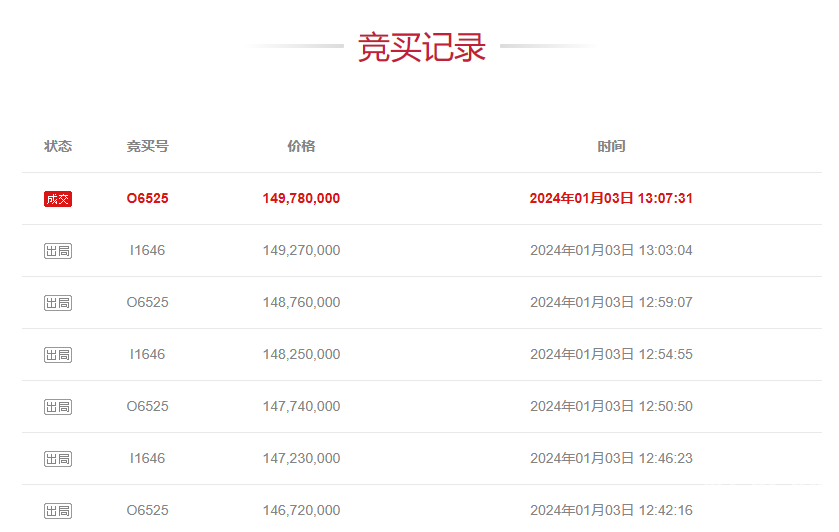Click the 竞买记录 page title

click(x=421, y=47)
